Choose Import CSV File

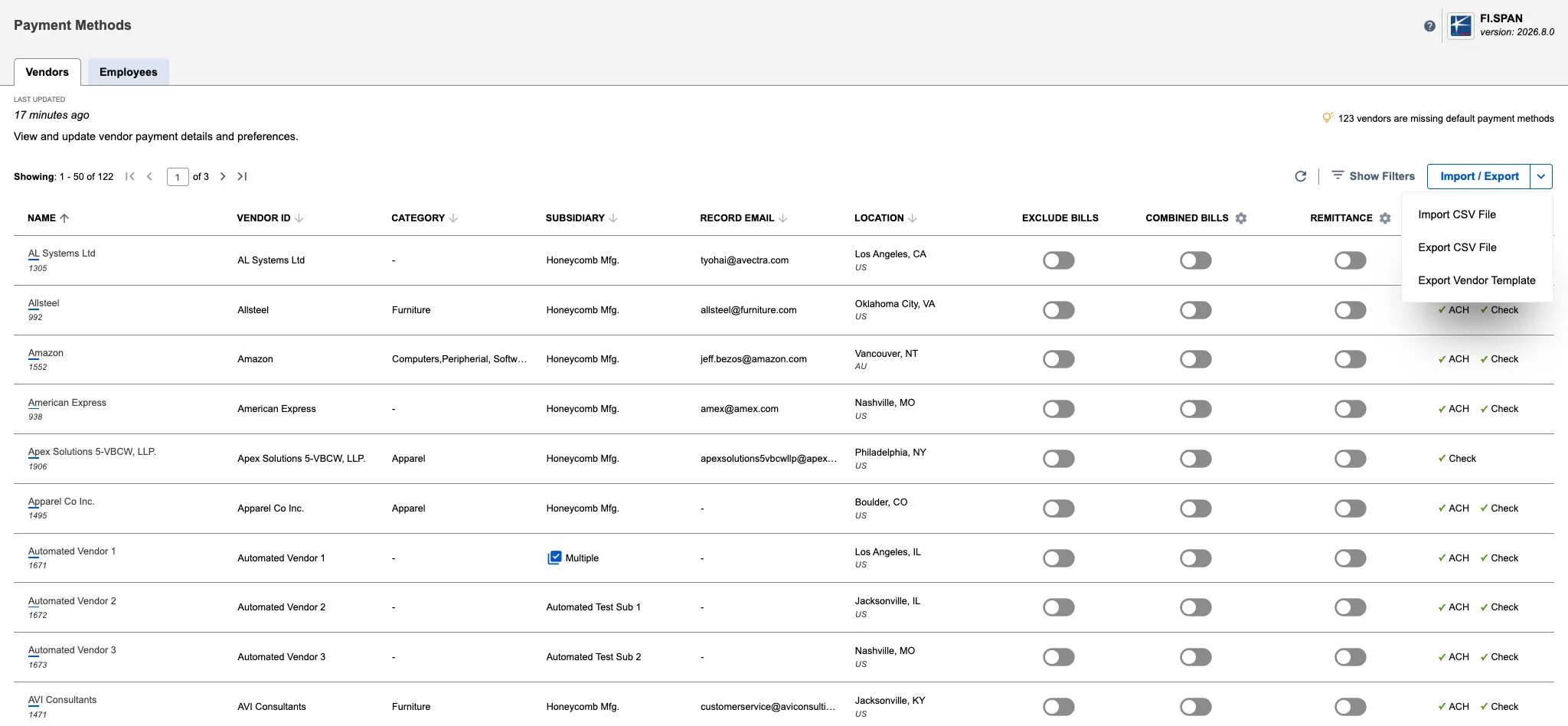coord(1457,214)
